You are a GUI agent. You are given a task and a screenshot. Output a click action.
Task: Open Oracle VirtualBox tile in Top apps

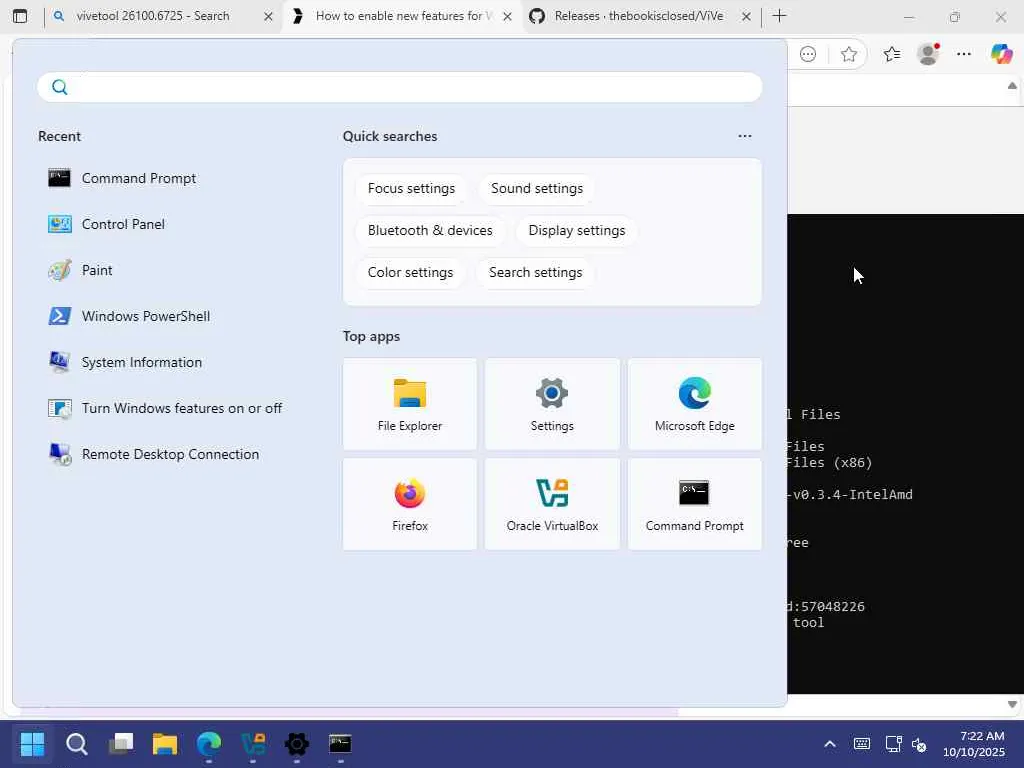(x=552, y=504)
